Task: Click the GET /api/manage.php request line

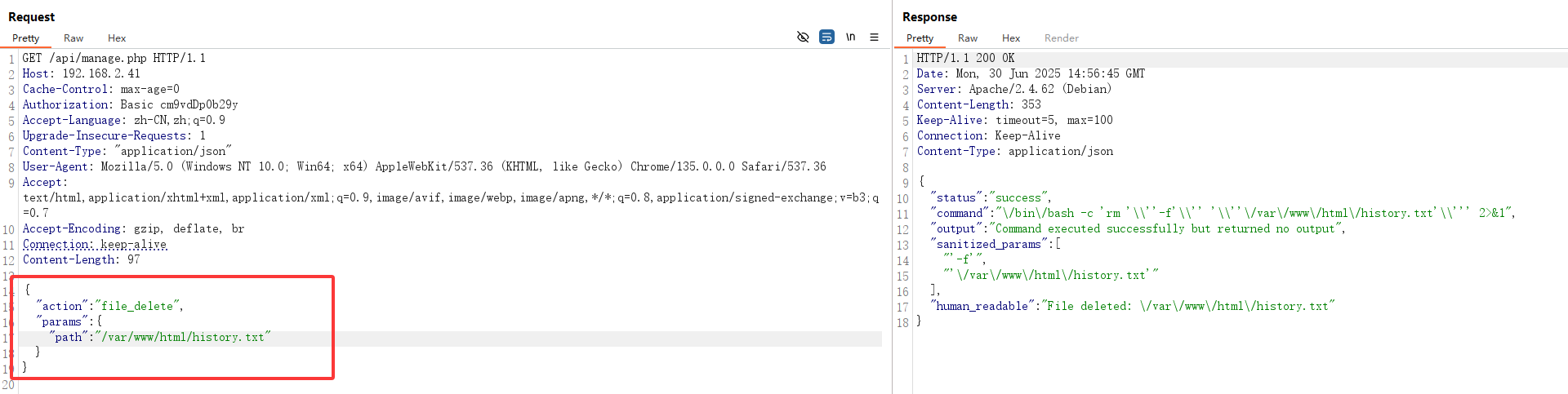Action: click(114, 58)
